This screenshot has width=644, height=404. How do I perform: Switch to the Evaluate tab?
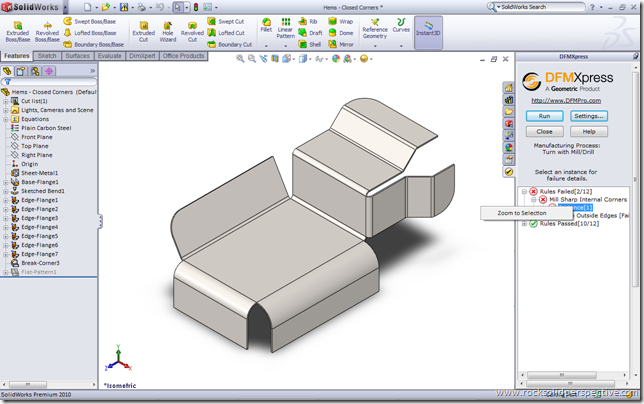[110, 56]
